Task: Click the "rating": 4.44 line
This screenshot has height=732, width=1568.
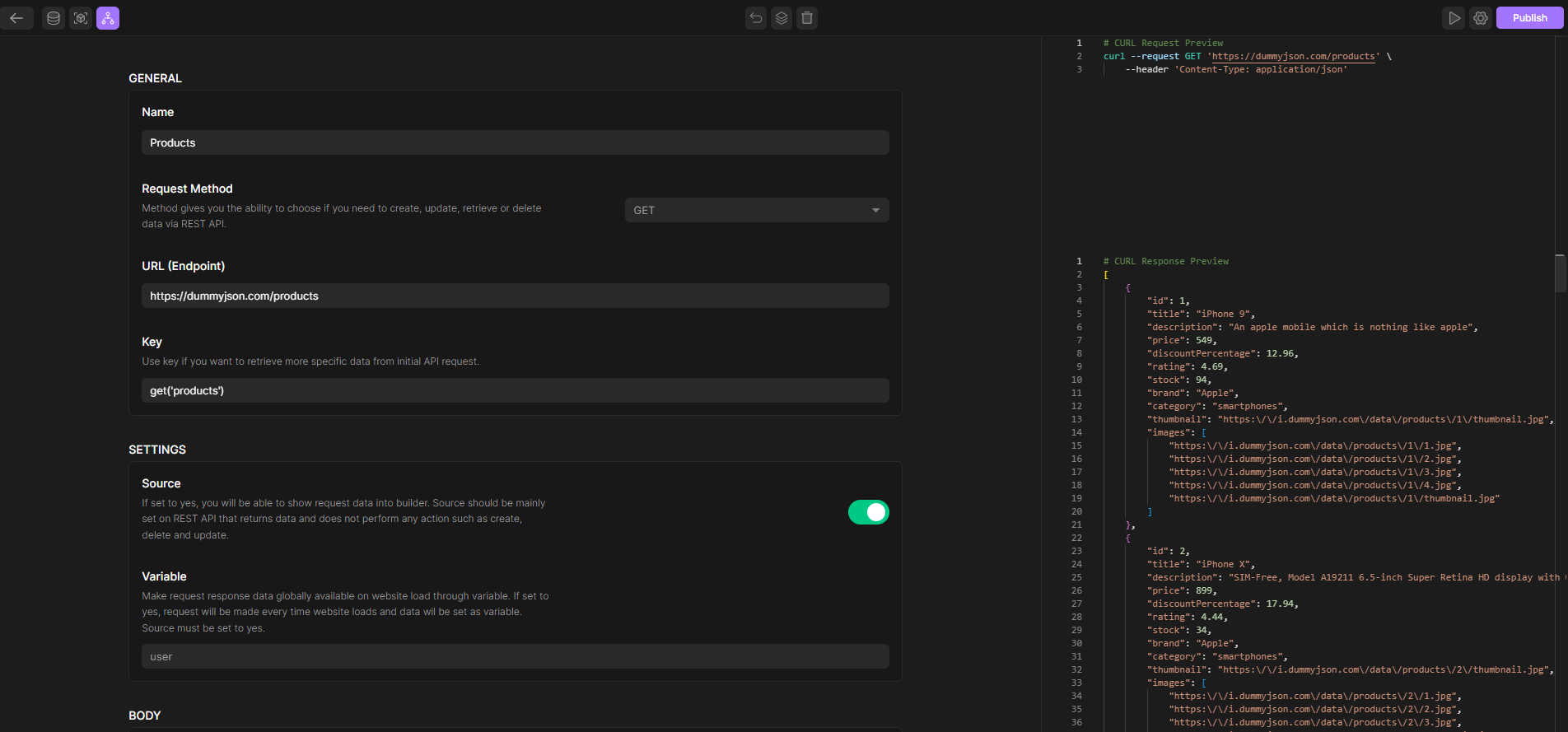Action: click(1188, 617)
